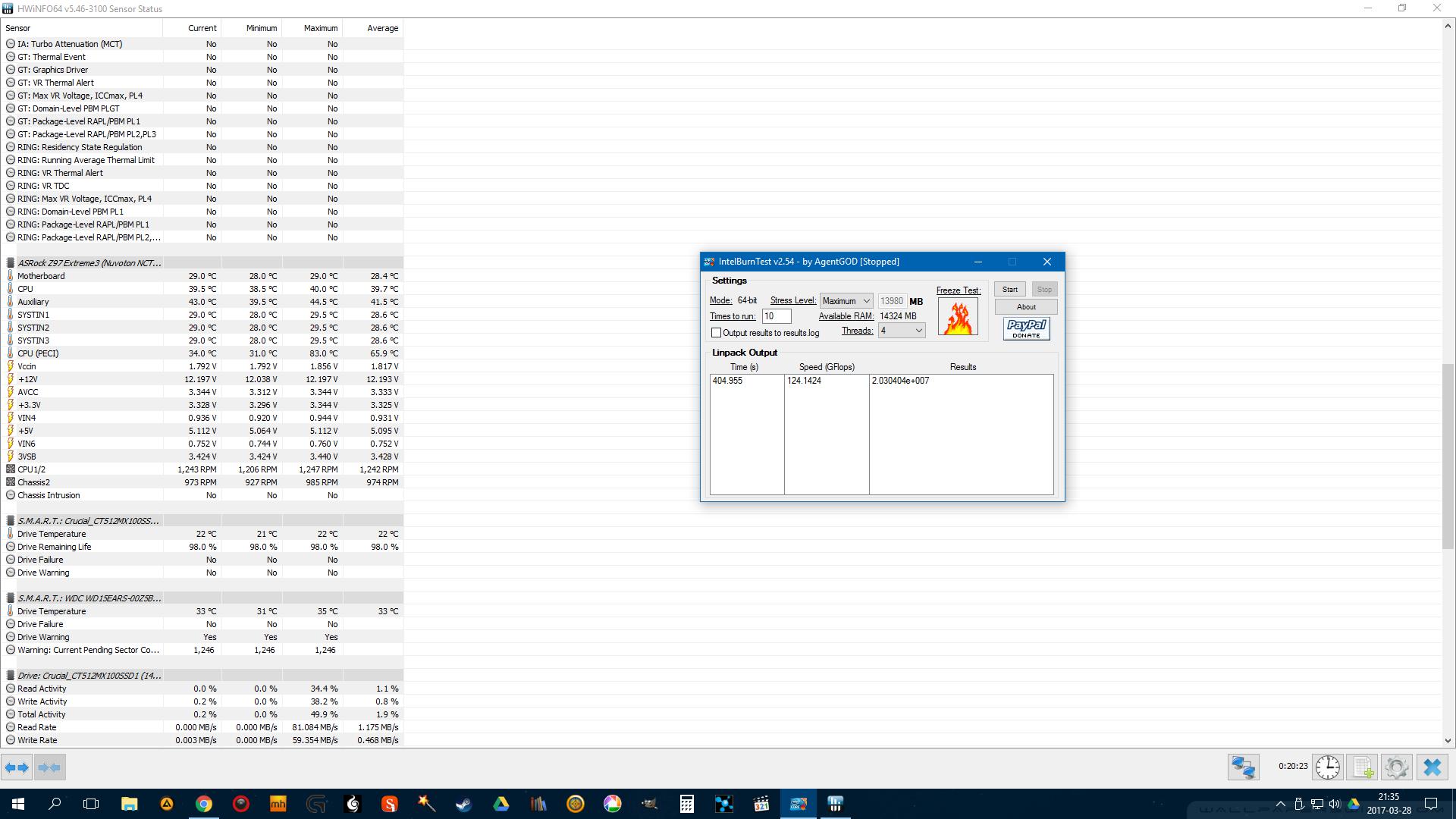Viewport: 1456px width, 819px height.
Task: Open HWiNFO sensor settings gear icon
Action: pyautogui.click(x=1397, y=767)
